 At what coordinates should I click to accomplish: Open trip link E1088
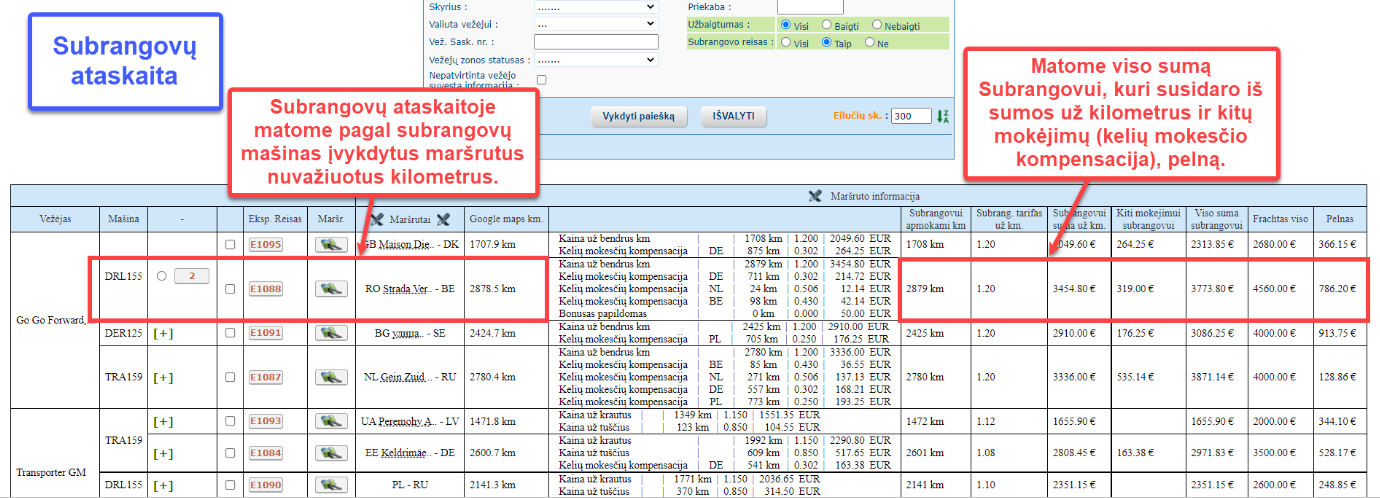point(267,289)
